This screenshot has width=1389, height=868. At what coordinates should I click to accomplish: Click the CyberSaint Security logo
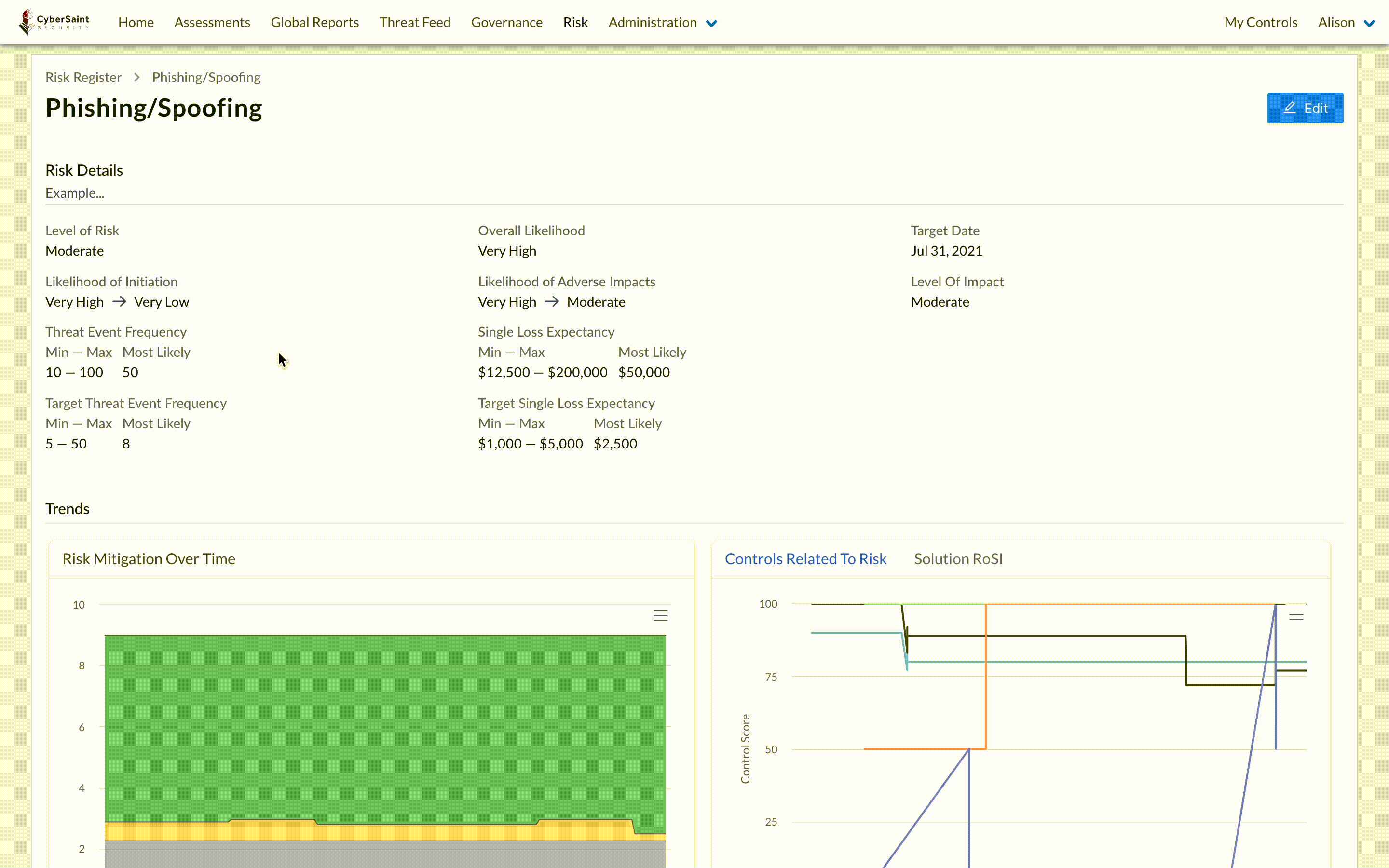(x=54, y=22)
